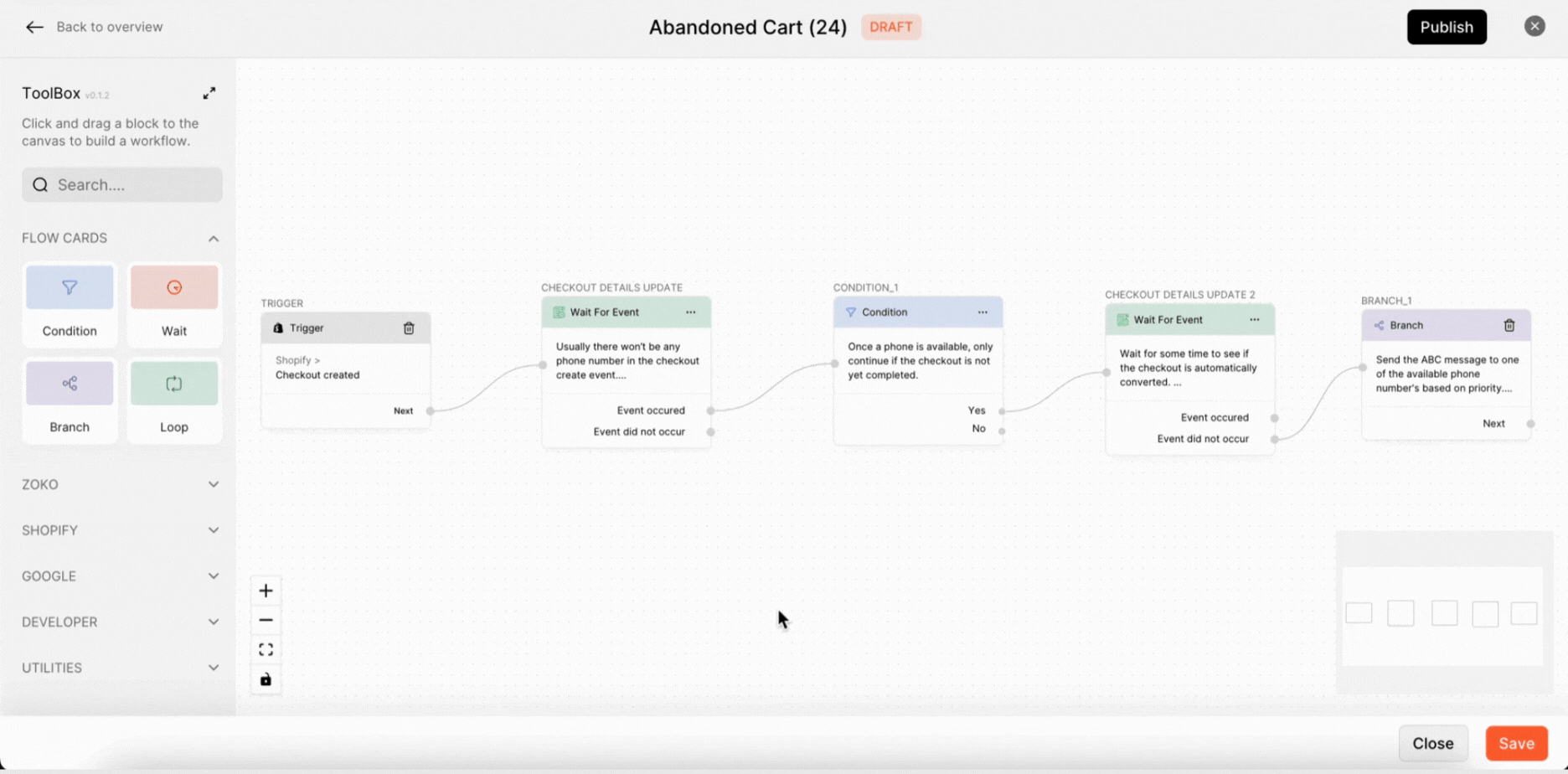1568x774 pixels.
Task: Select the Loop flow card
Action: pos(174,400)
